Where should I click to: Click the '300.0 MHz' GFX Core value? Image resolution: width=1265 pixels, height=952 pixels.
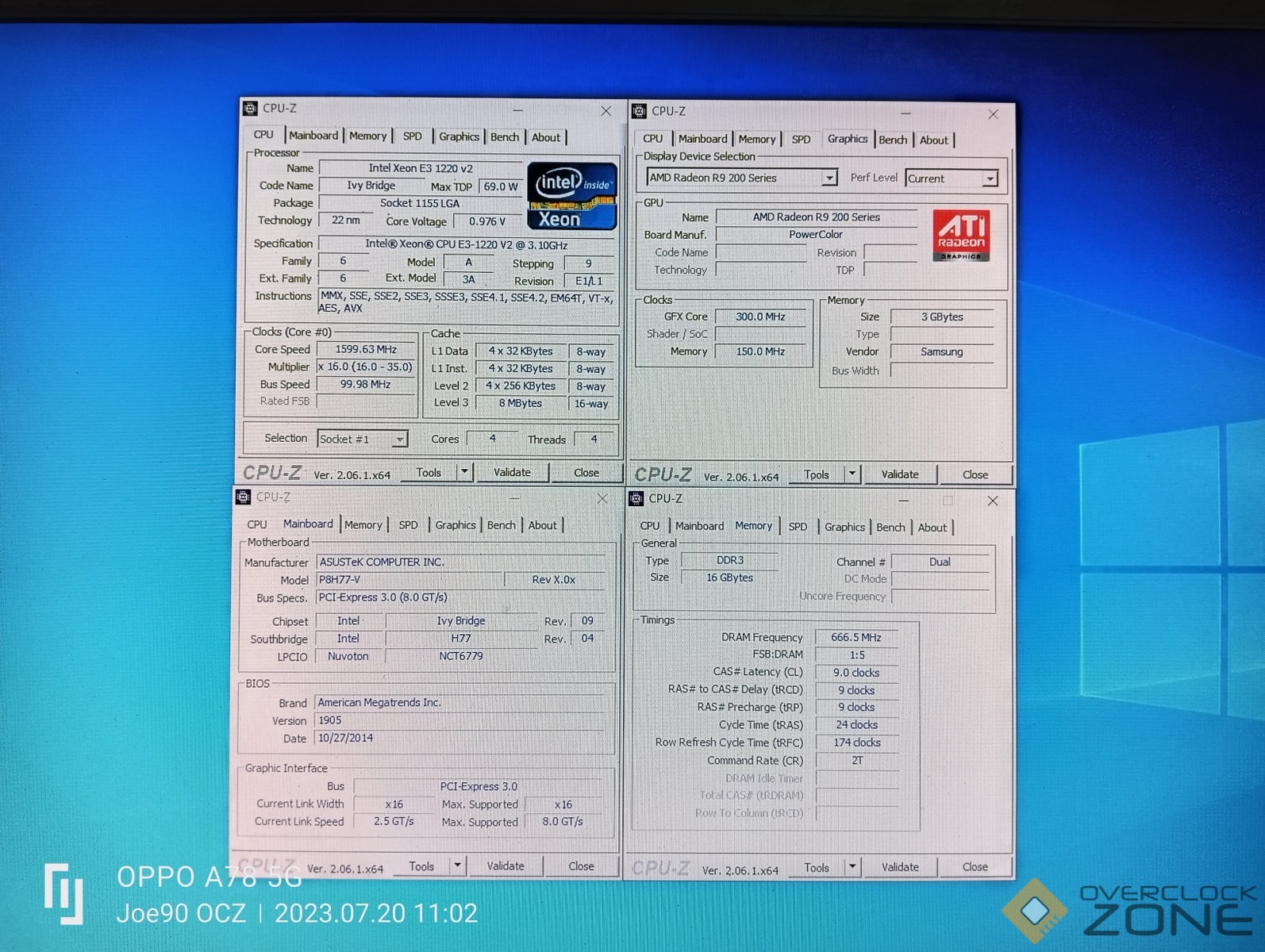point(760,317)
